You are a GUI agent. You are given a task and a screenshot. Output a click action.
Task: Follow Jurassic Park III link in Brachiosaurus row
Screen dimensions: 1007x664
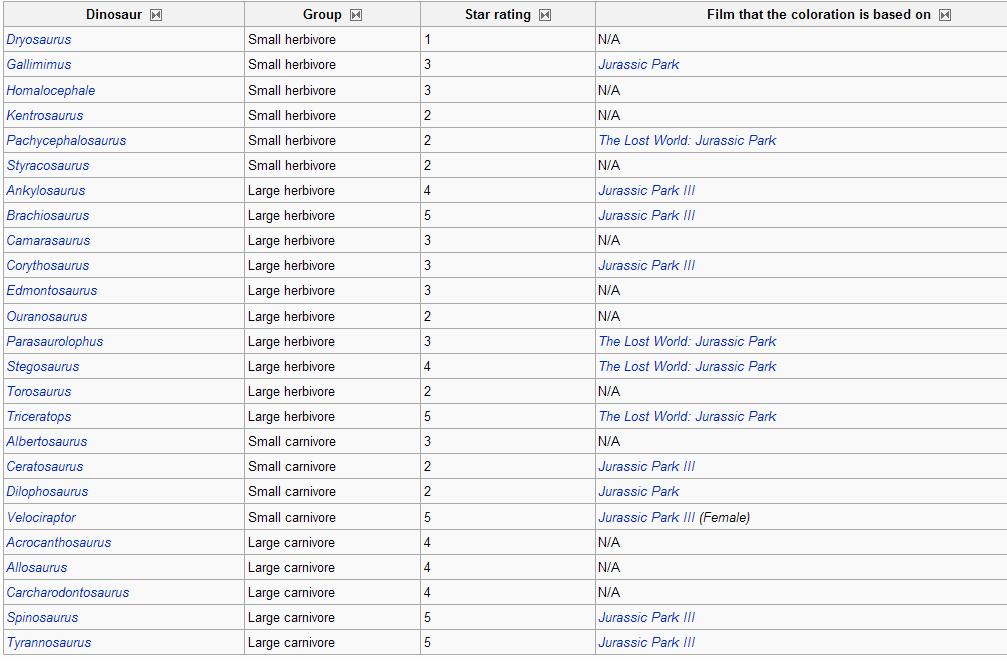[647, 216]
